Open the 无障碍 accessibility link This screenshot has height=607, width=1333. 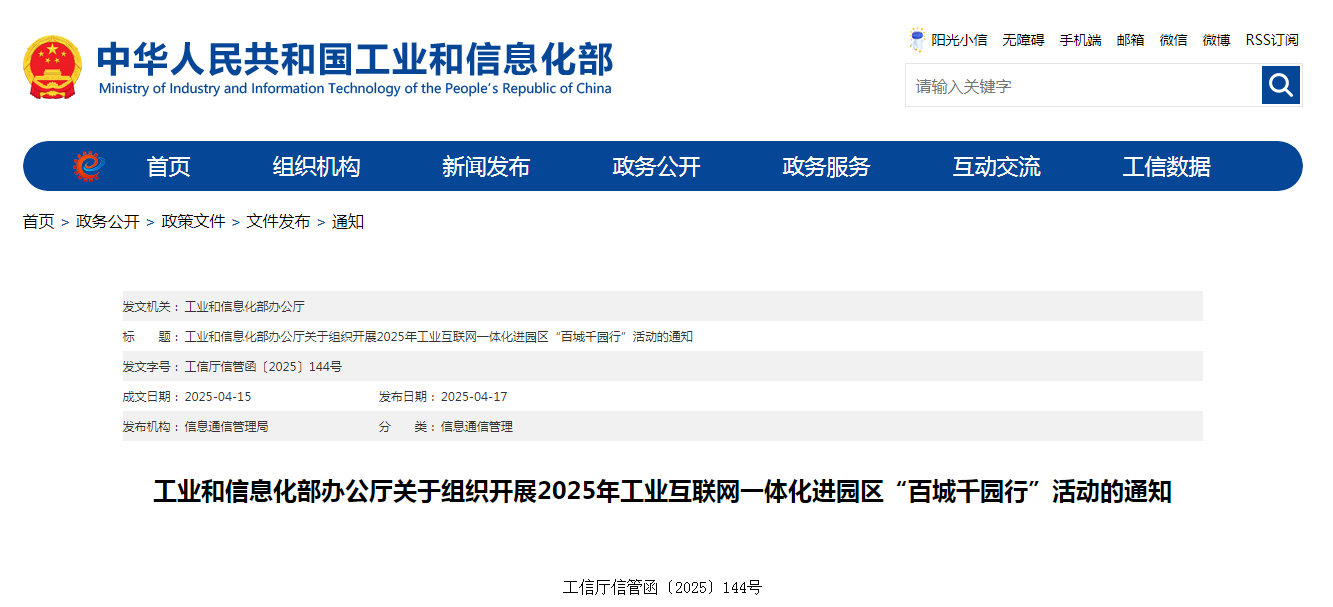coord(1023,40)
